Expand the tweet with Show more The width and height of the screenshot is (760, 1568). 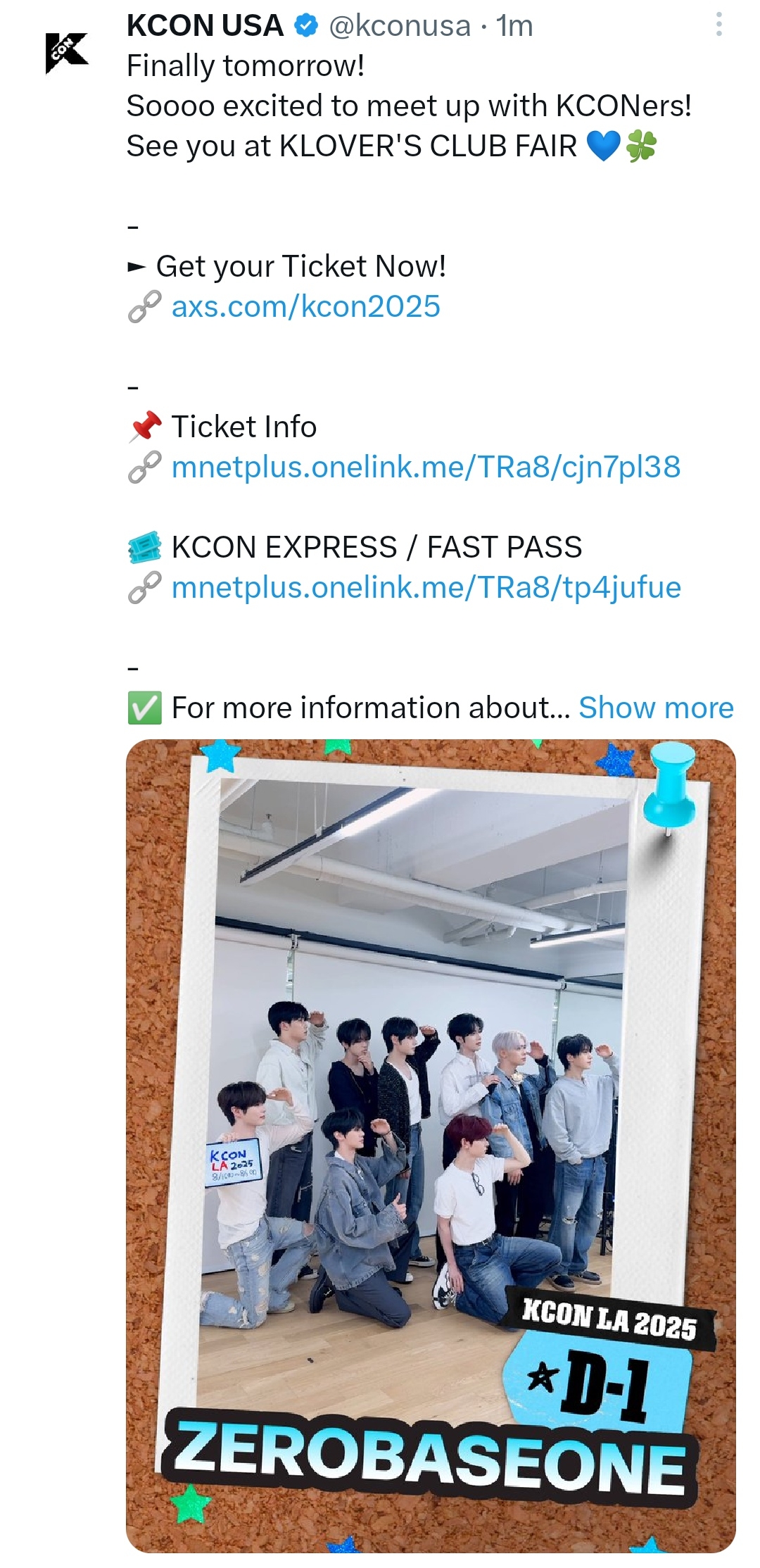[656, 708]
